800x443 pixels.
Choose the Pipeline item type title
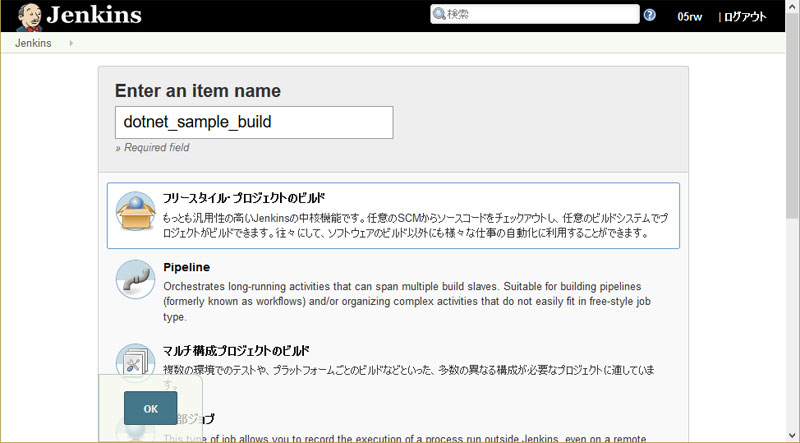[187, 267]
